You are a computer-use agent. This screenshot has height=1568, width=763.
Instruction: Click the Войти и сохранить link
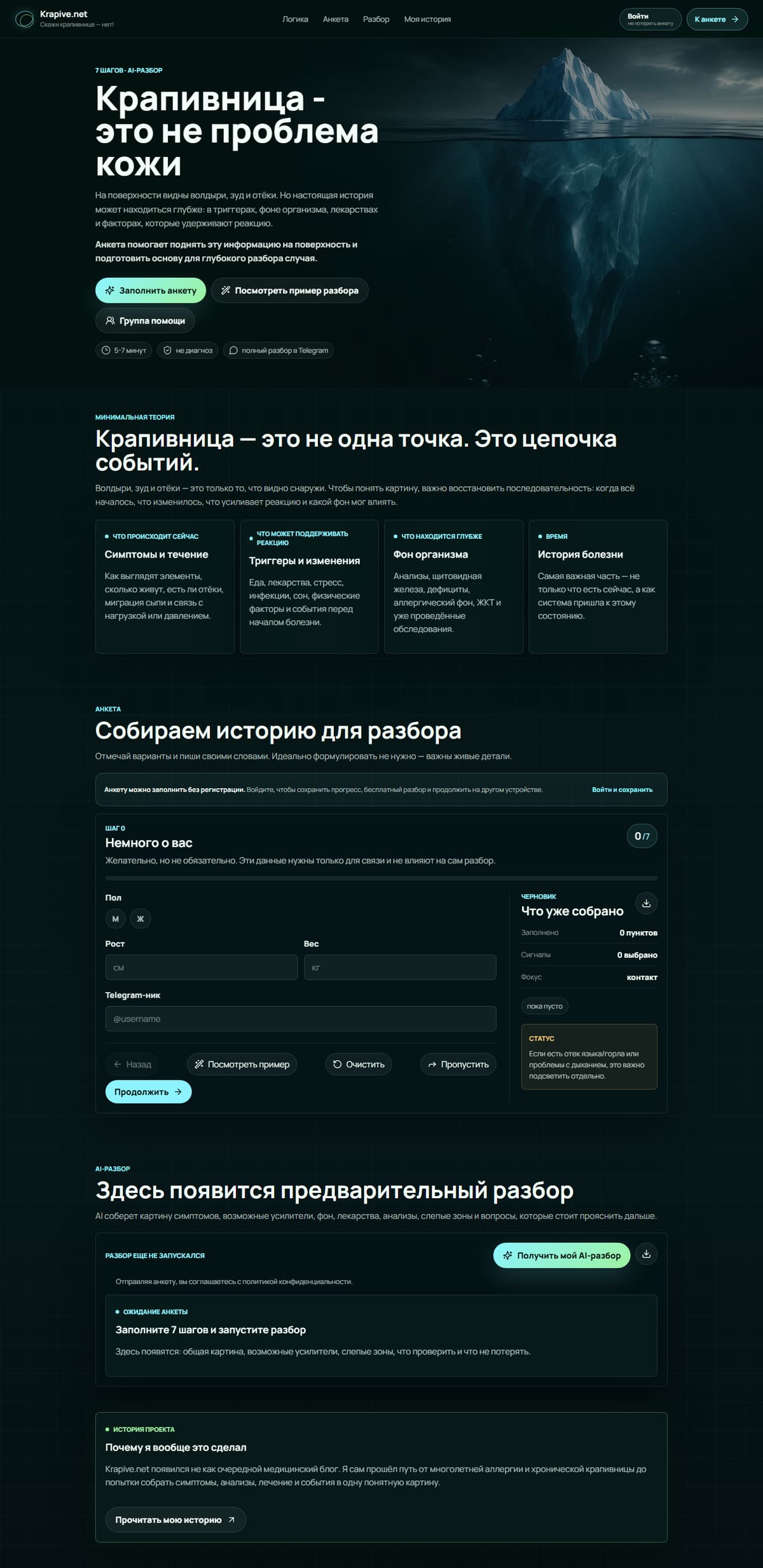click(622, 789)
